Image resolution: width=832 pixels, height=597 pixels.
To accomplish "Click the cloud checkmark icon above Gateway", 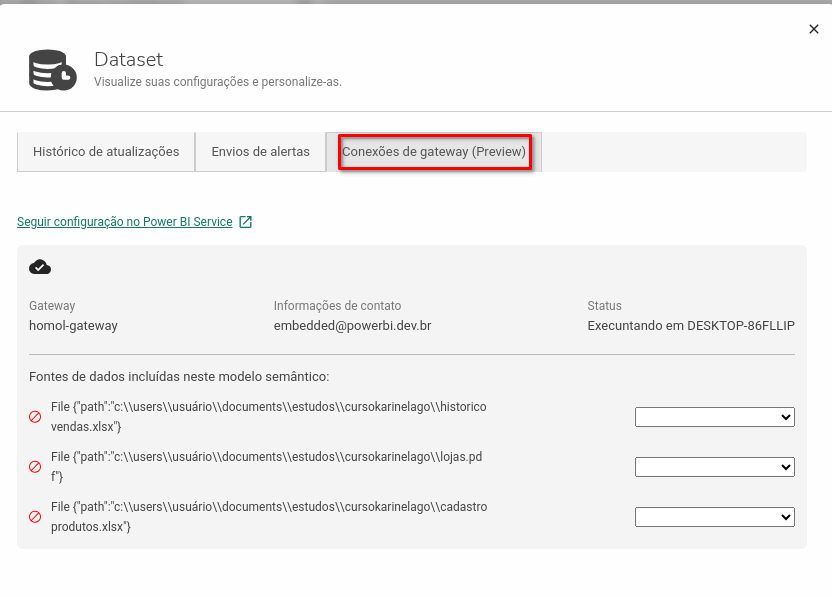I will (40, 267).
